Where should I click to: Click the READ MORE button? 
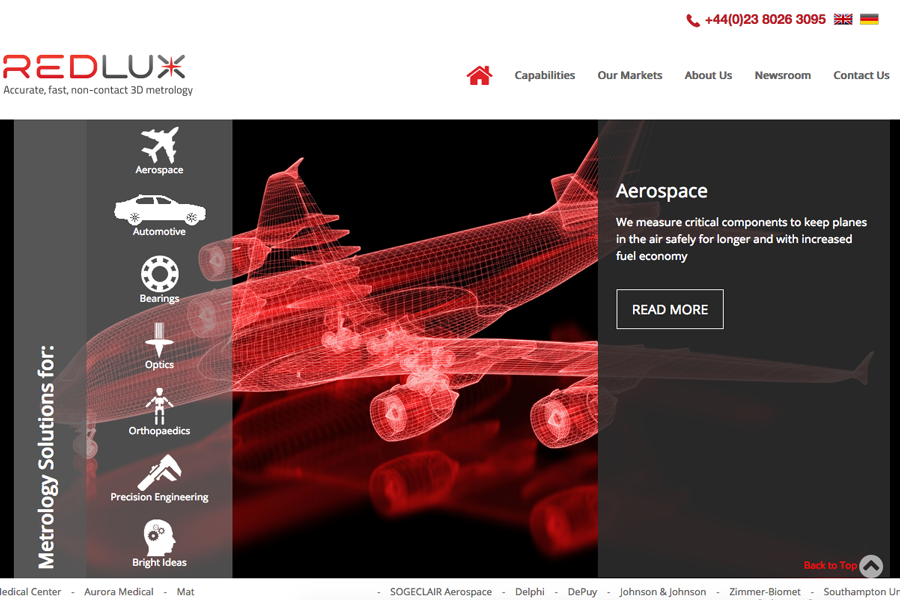coord(670,309)
